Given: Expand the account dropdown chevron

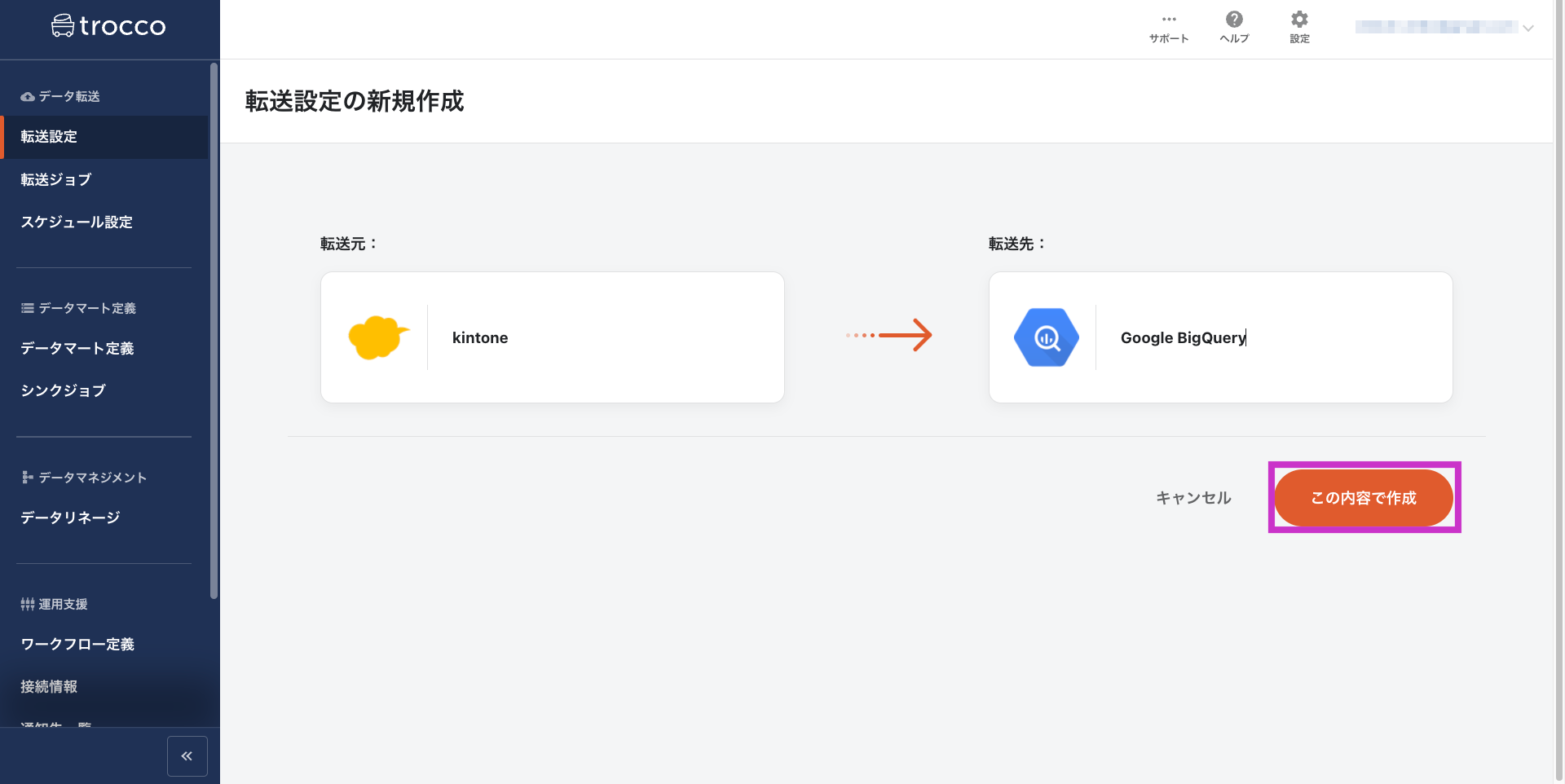Looking at the screenshot, I should [x=1528, y=28].
